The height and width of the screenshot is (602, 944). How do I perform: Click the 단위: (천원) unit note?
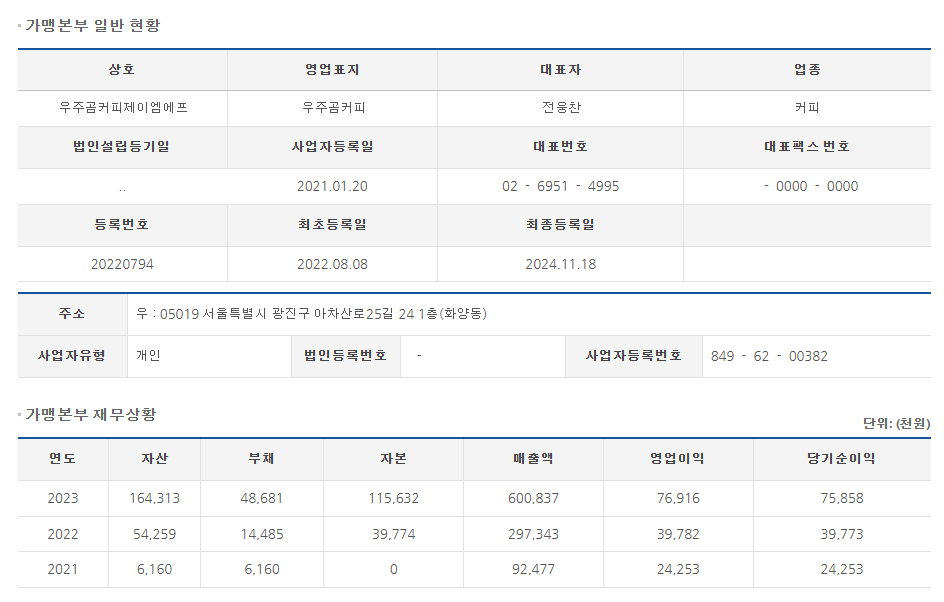tap(896, 424)
